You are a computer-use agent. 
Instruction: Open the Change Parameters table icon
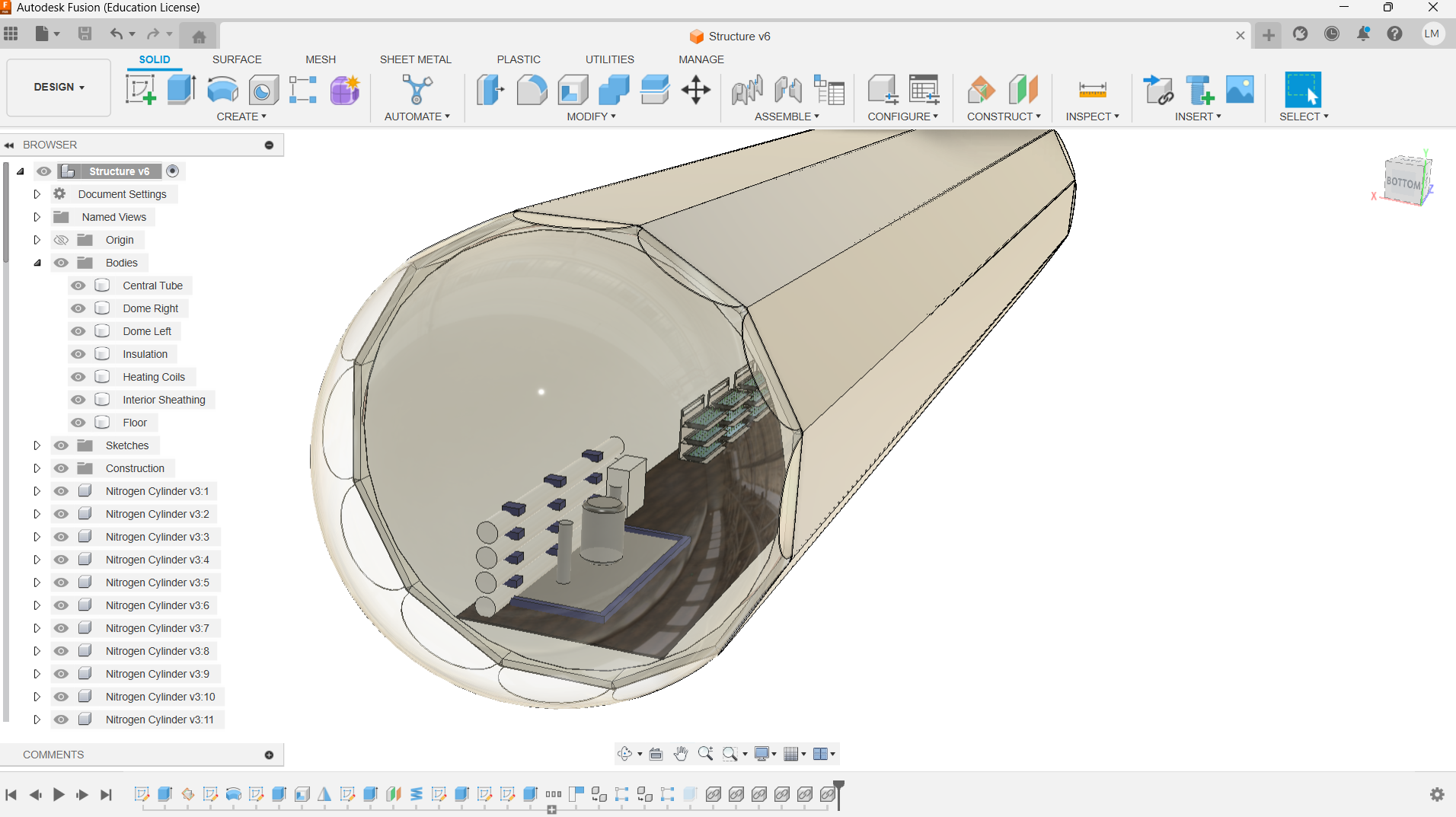pyautogui.click(x=924, y=90)
